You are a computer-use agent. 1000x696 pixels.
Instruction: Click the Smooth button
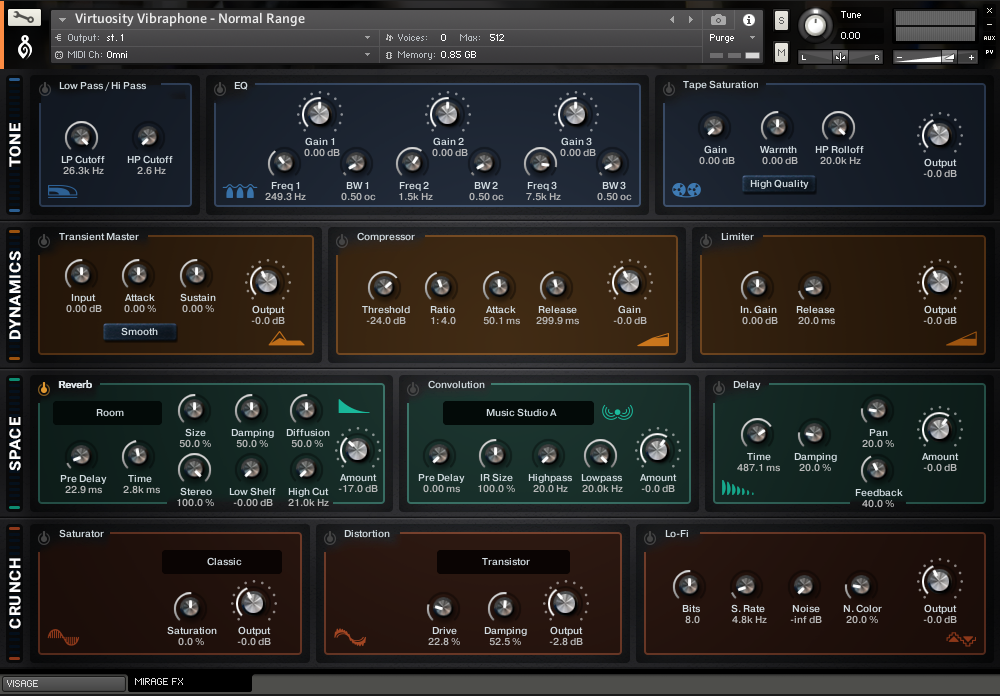[x=140, y=332]
